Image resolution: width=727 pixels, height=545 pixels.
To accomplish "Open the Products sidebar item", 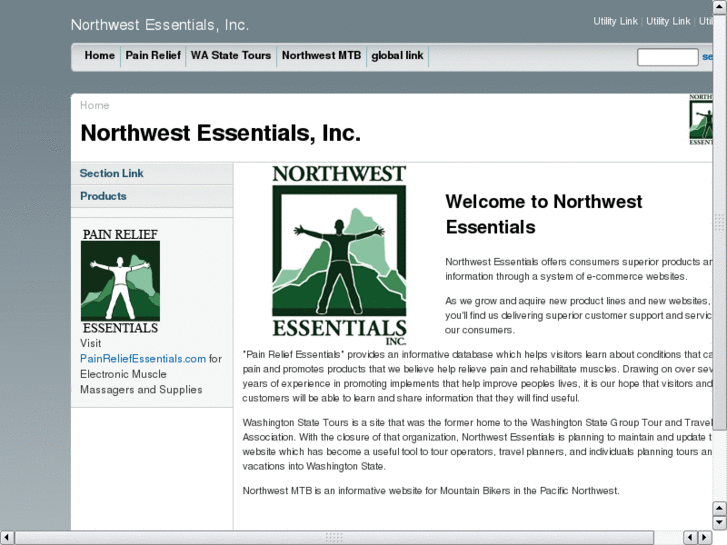I will tap(152, 196).
